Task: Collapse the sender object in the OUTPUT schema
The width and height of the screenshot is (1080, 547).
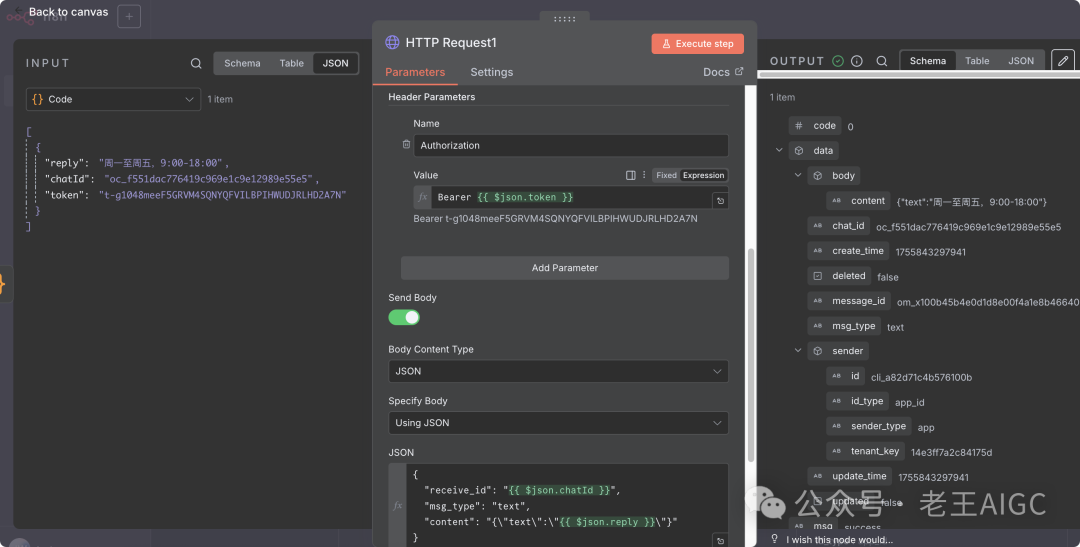Action: (x=798, y=350)
